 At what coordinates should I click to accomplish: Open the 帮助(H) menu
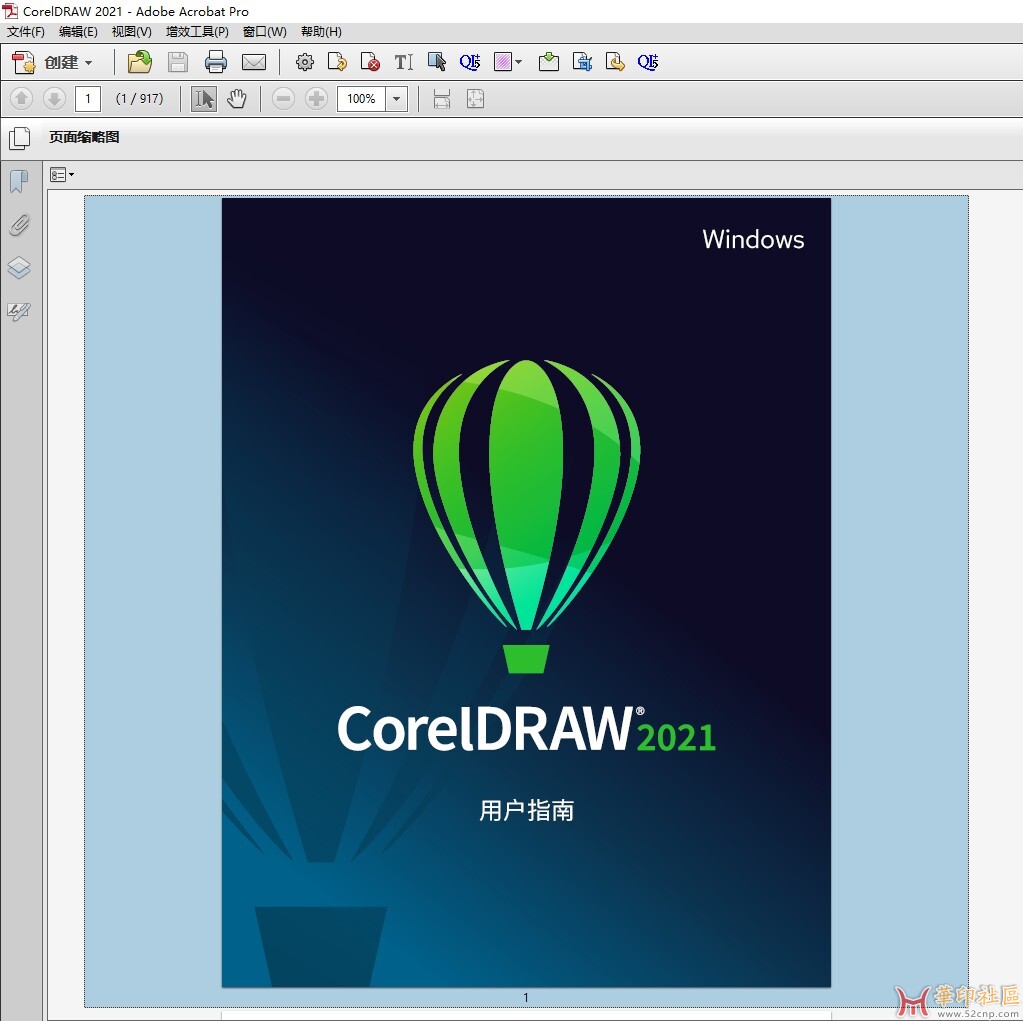[x=321, y=32]
